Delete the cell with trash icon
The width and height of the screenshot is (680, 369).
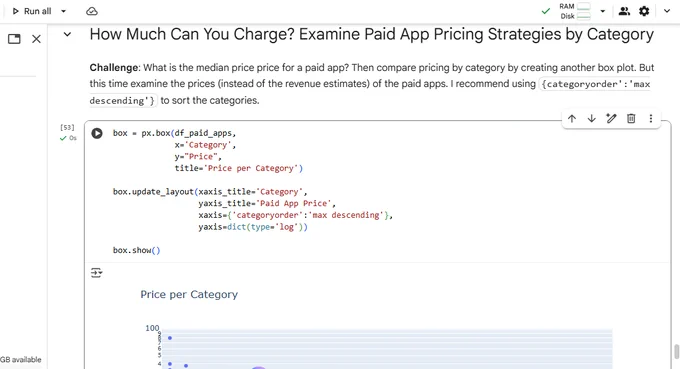(x=631, y=118)
